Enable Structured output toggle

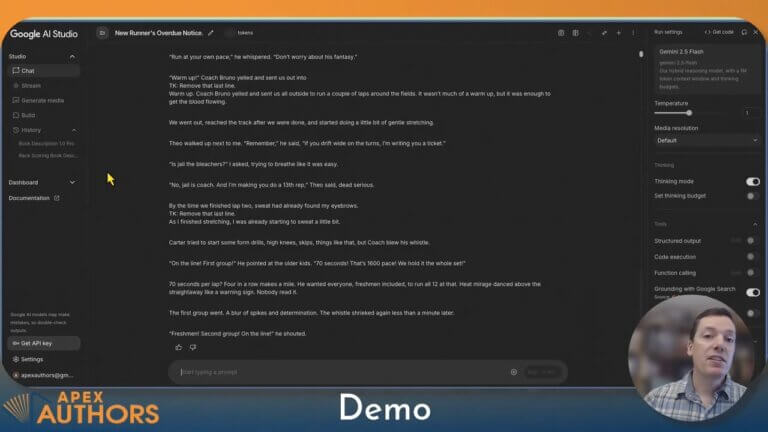(751, 240)
